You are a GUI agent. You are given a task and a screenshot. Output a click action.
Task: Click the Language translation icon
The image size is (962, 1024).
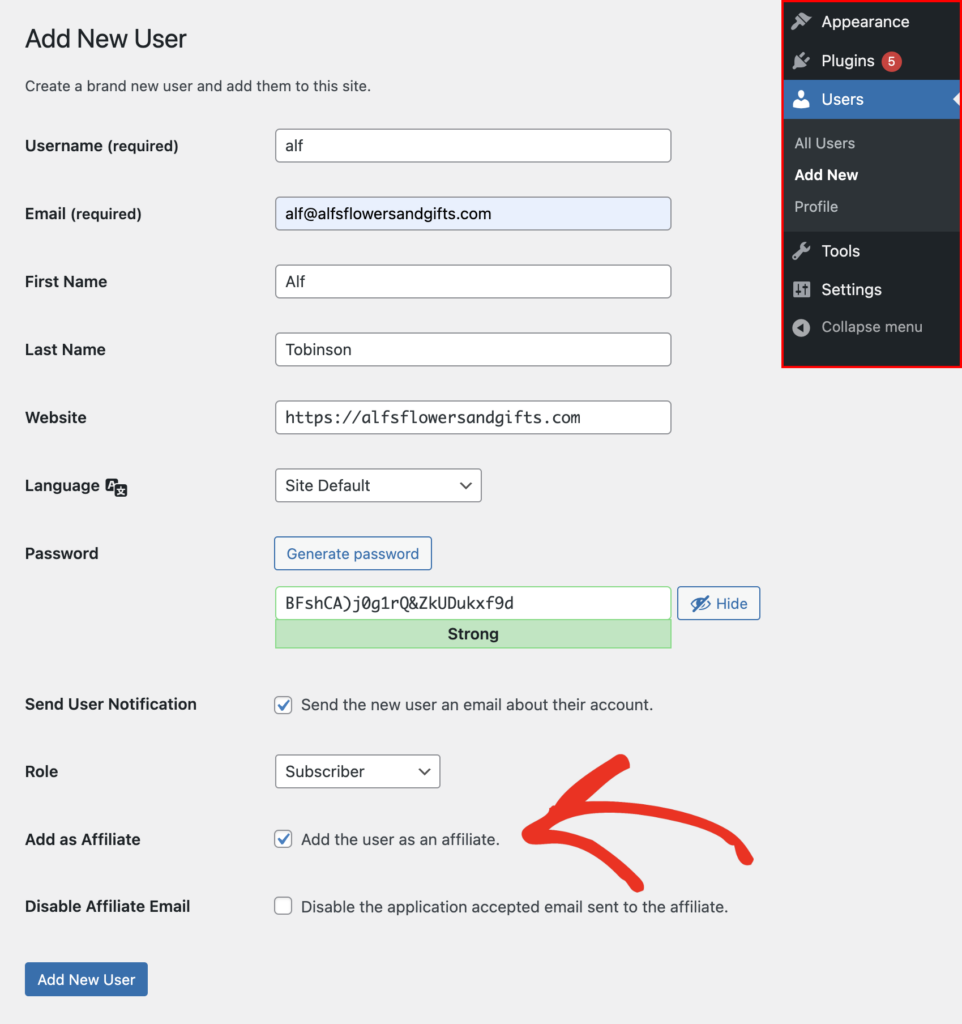click(x=116, y=487)
